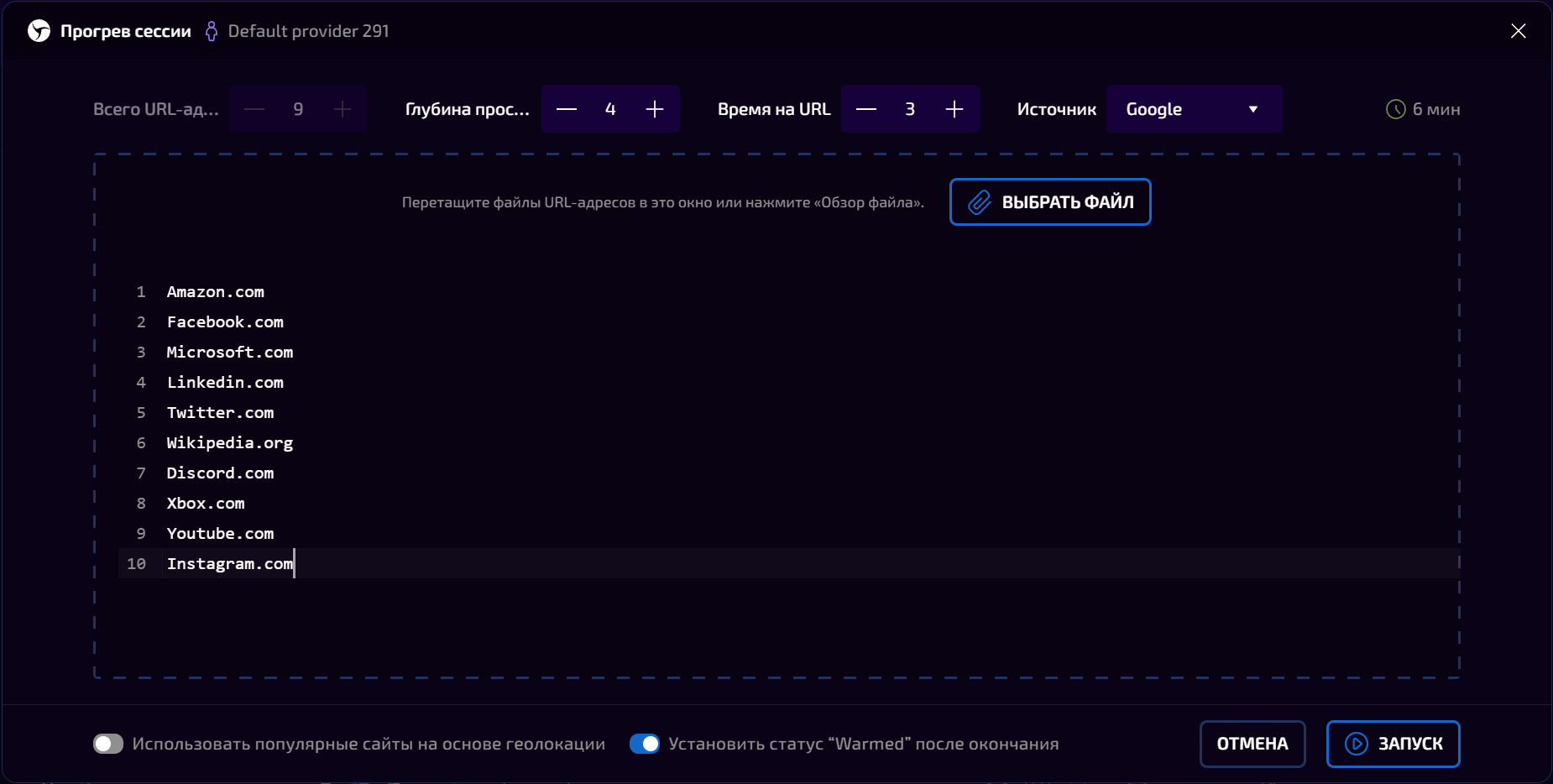Click the Default provider 291 label
Screen dimensions: 1553x784
point(308,31)
